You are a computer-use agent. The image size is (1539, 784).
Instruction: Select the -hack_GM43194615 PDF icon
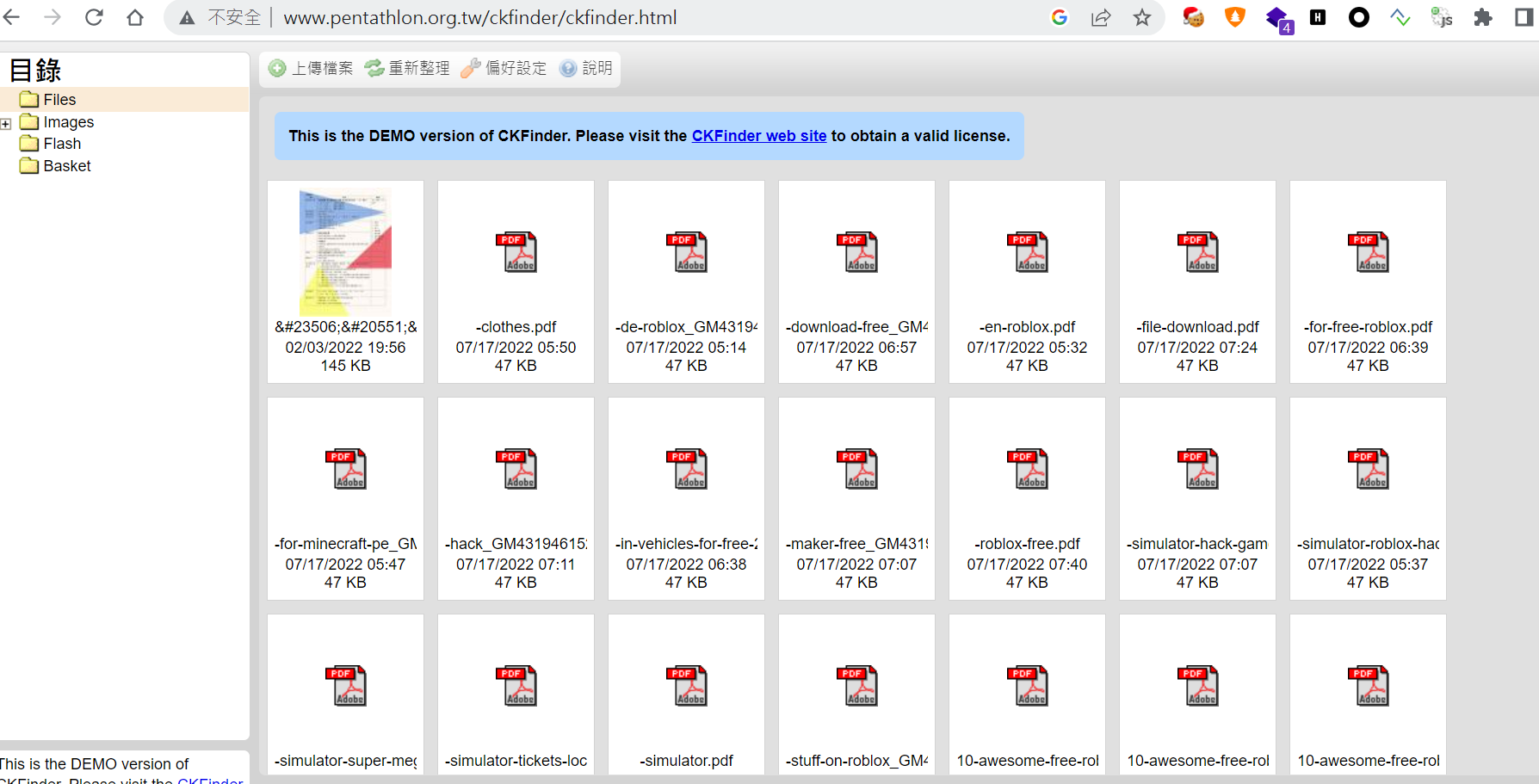(x=516, y=469)
